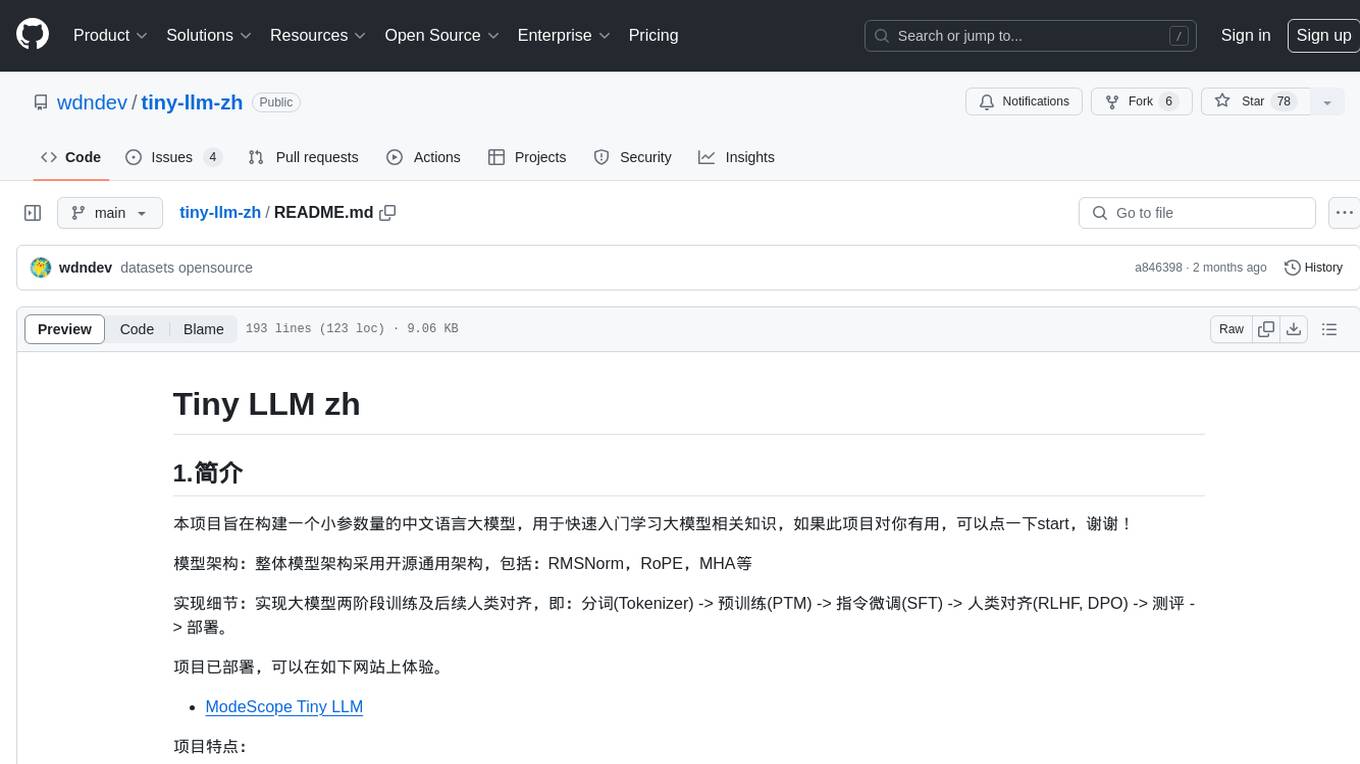Switch to the Projects tab
Viewport: 1360px width, 764px height.
coord(527,157)
